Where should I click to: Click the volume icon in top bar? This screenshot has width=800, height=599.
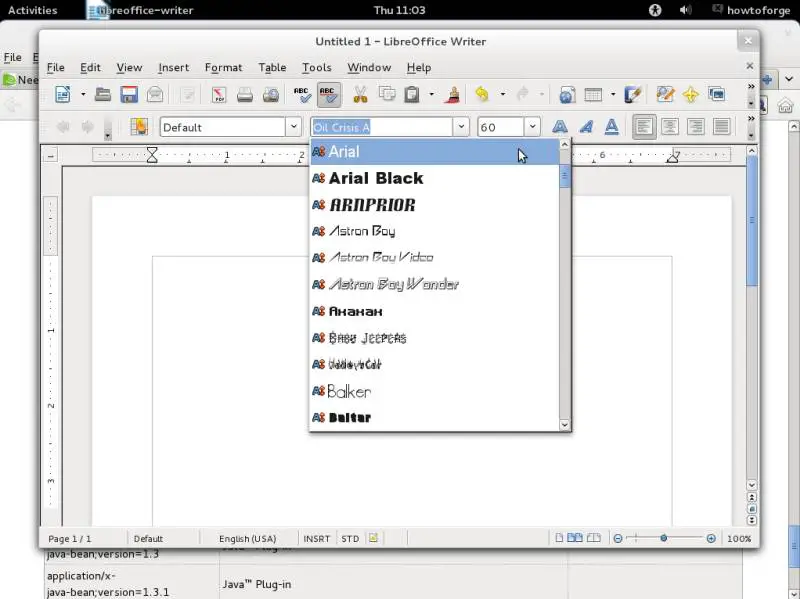click(685, 10)
